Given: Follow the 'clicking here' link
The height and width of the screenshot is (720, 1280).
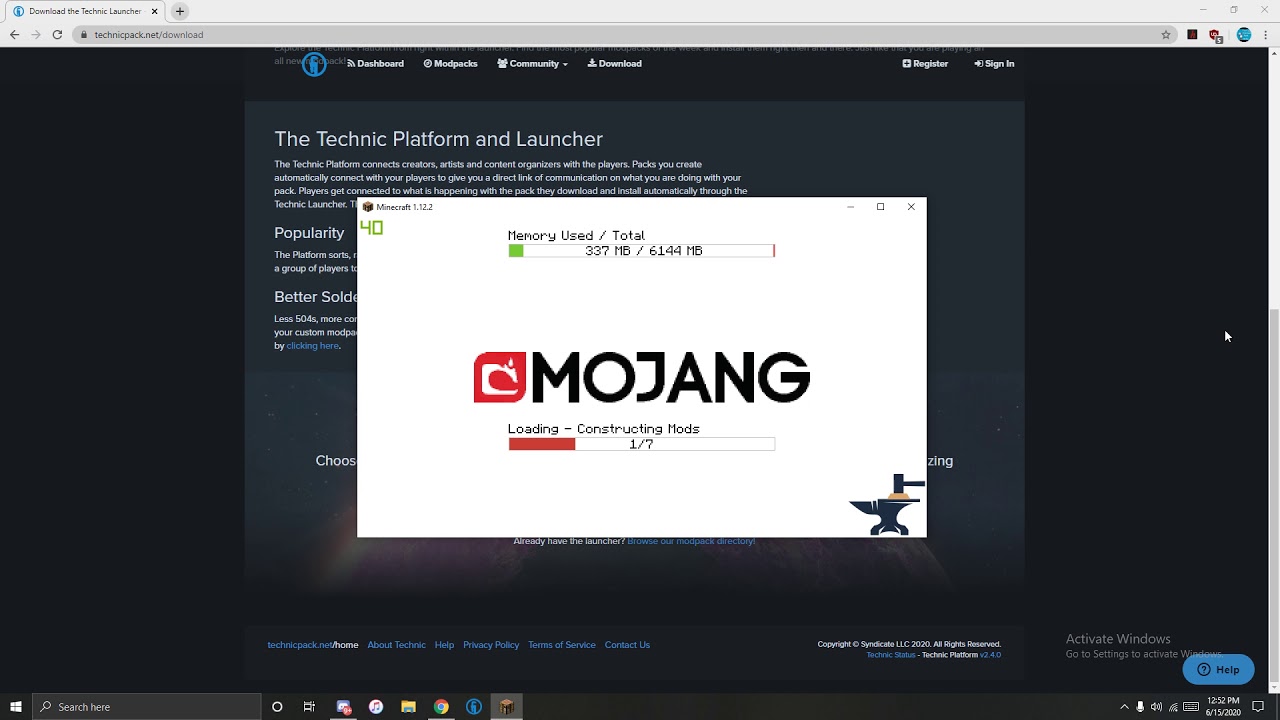Looking at the screenshot, I should coord(312,346).
